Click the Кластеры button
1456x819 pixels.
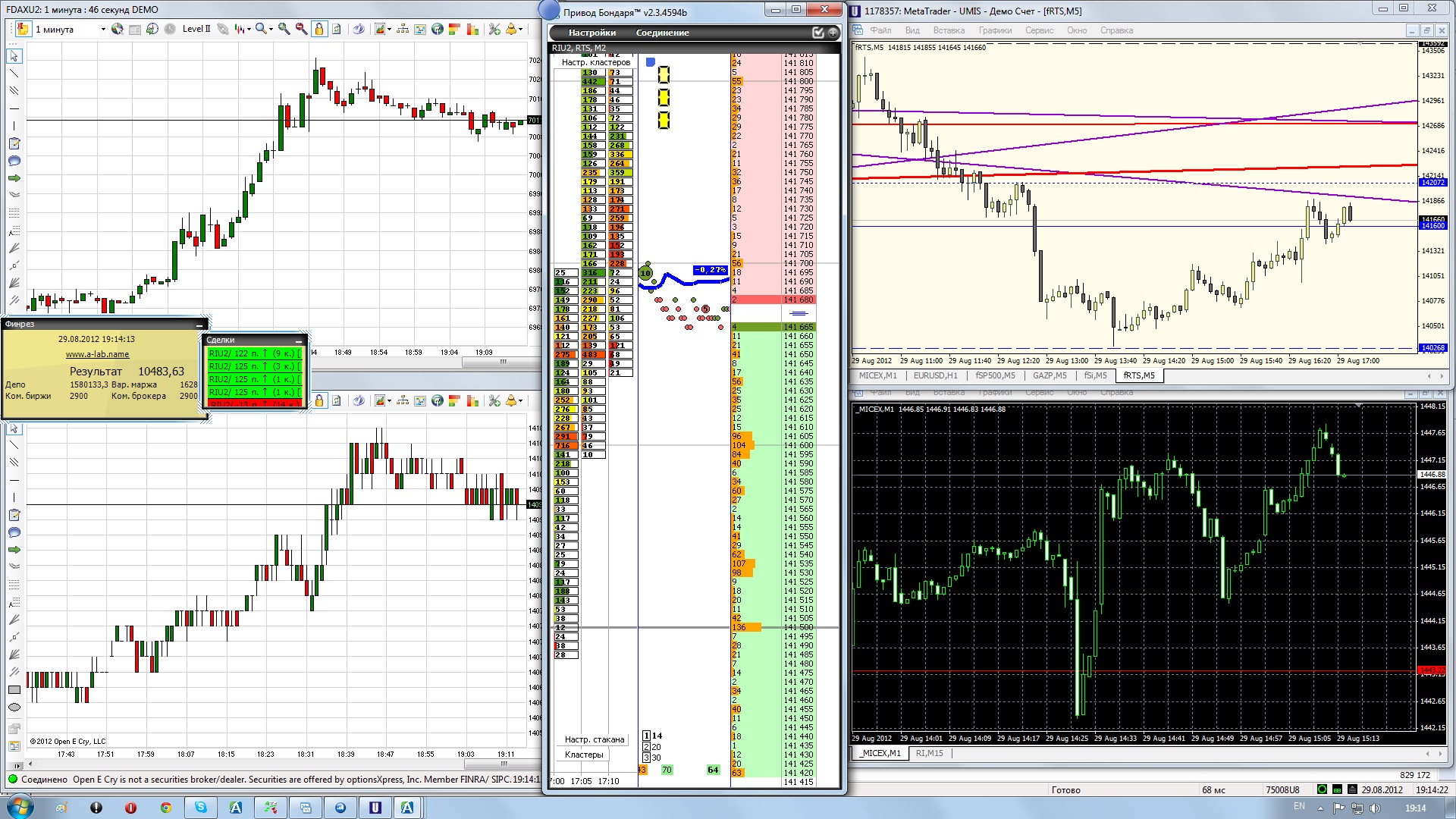(x=584, y=755)
